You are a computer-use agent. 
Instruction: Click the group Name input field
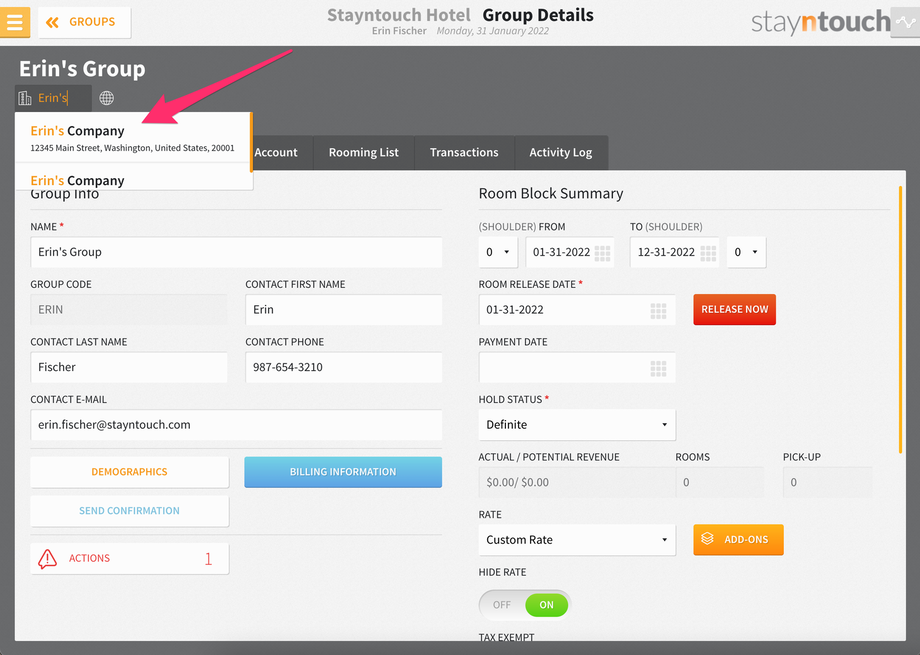pyautogui.click(x=236, y=252)
